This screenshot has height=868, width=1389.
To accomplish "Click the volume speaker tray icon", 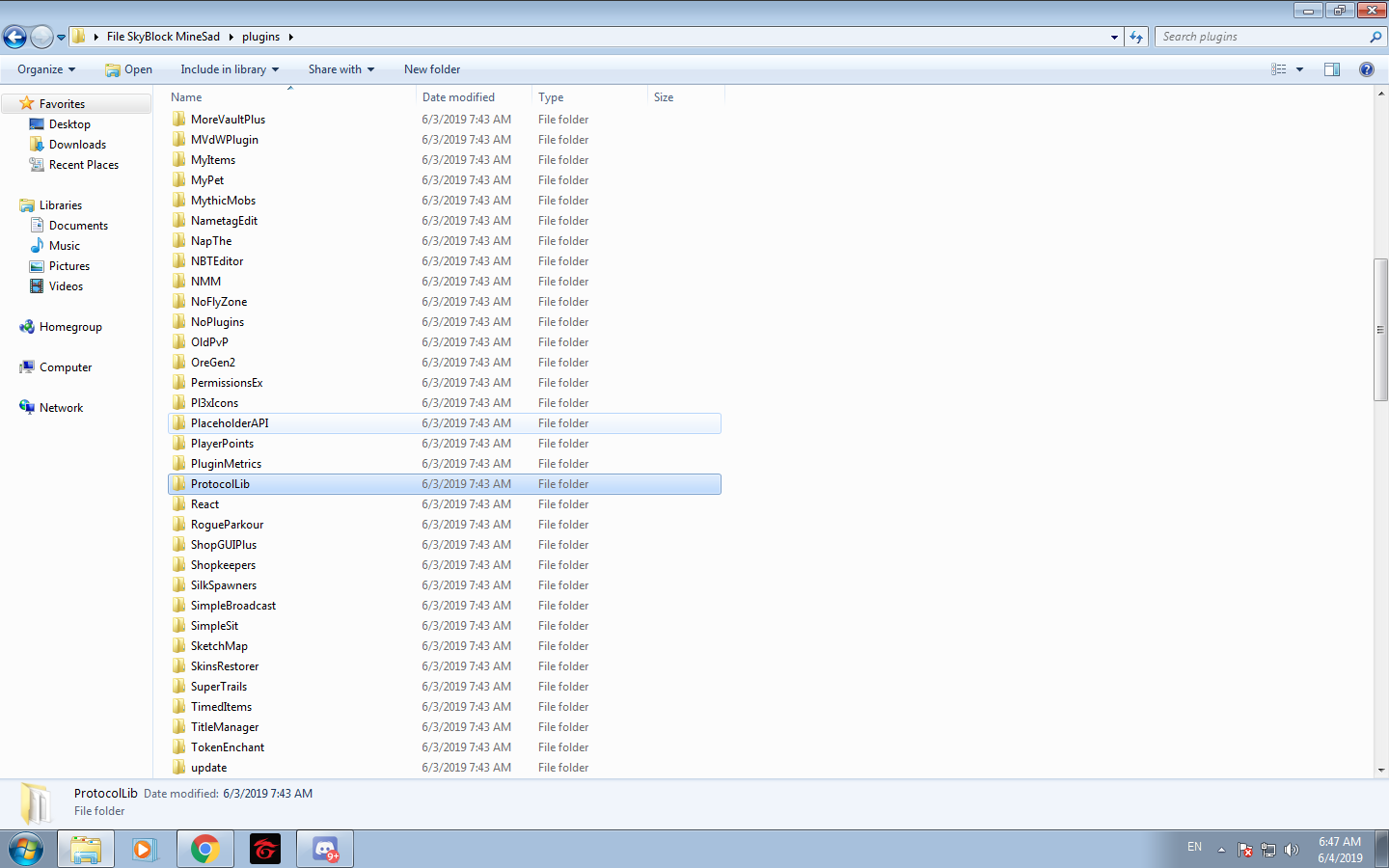I will [1292, 850].
